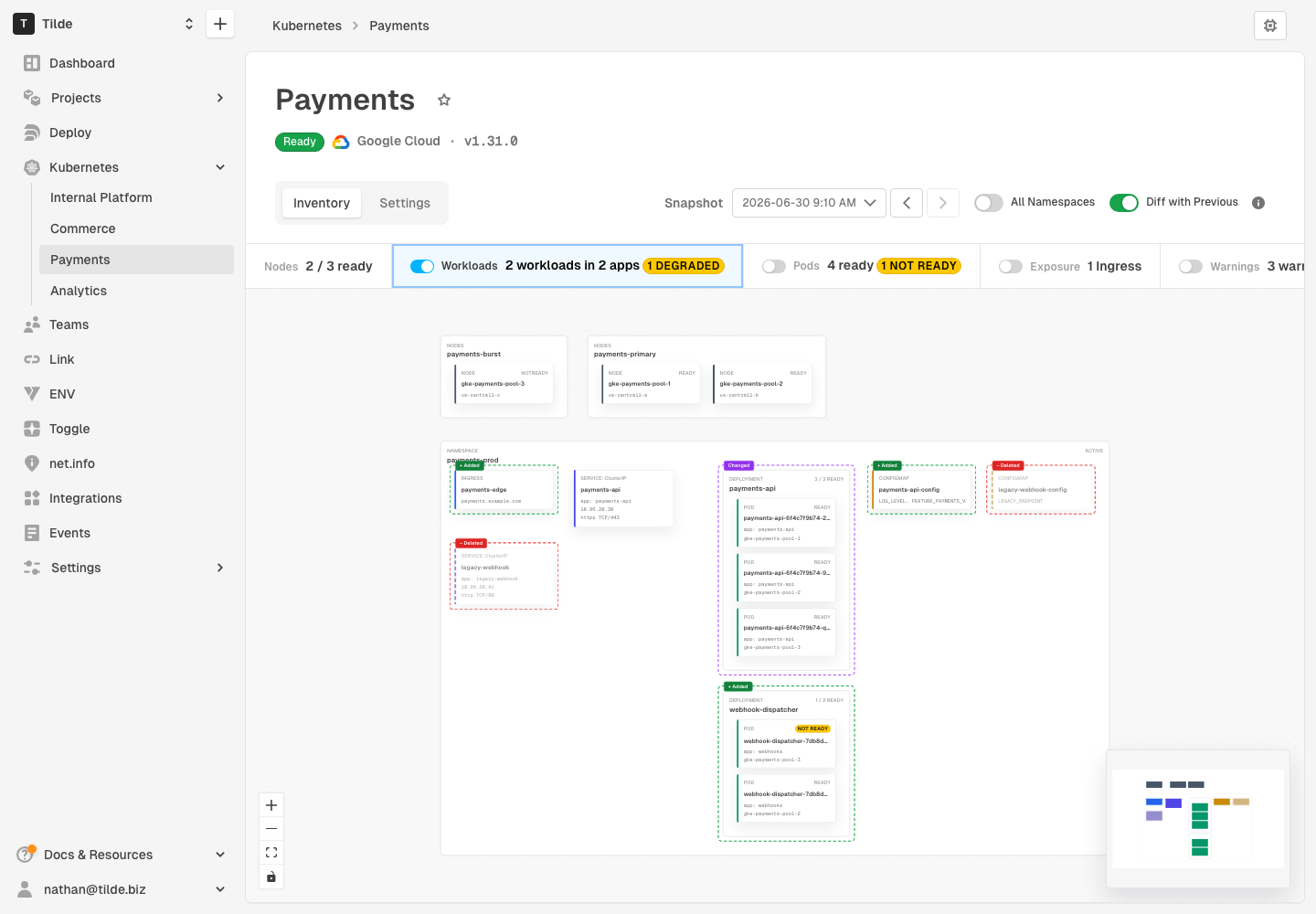Click the Teams sidebar icon
Viewport: 1316px width, 914px height.
[32, 324]
